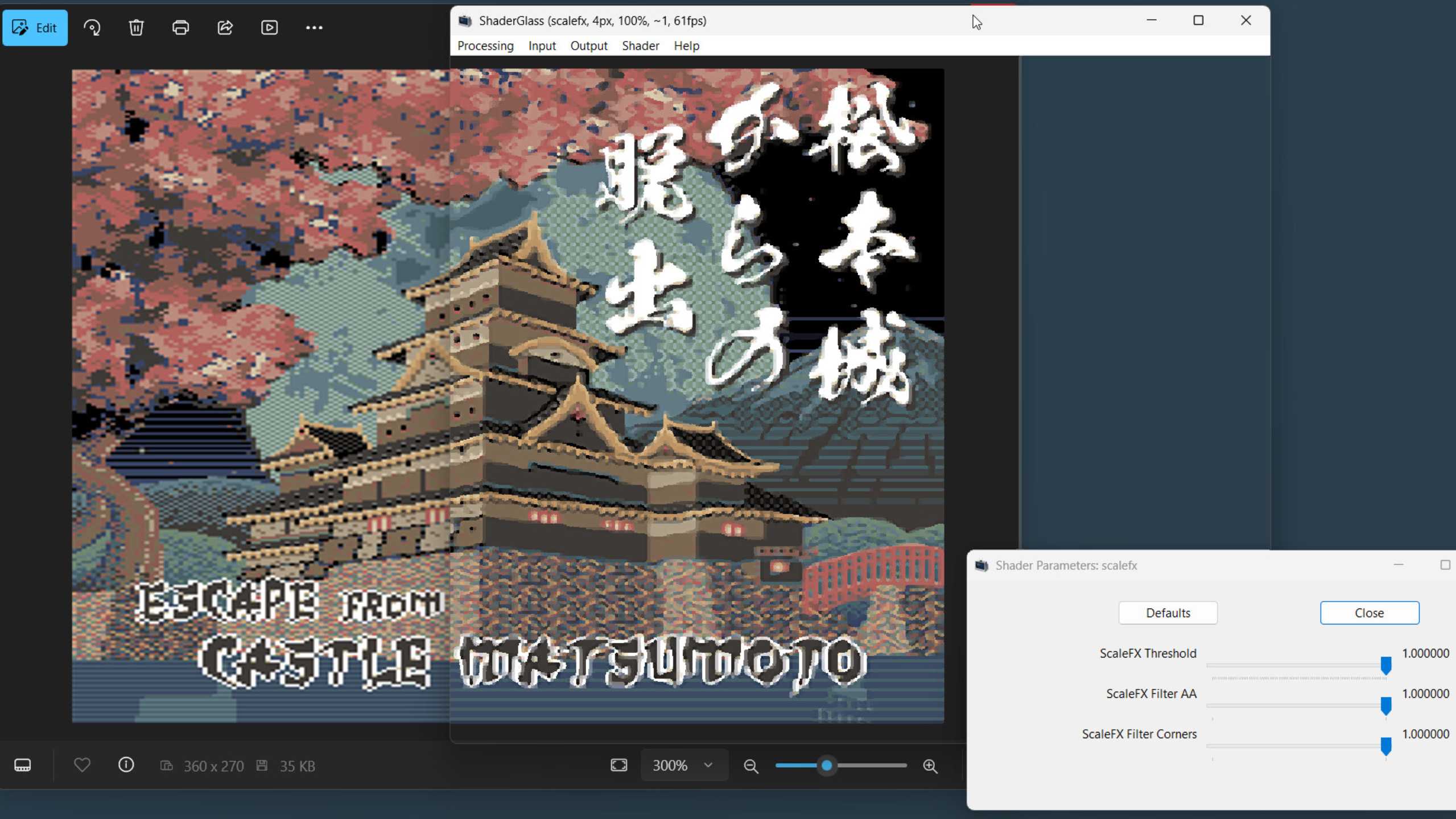Favorite the image with heart icon
1456x819 pixels.
tap(82, 766)
